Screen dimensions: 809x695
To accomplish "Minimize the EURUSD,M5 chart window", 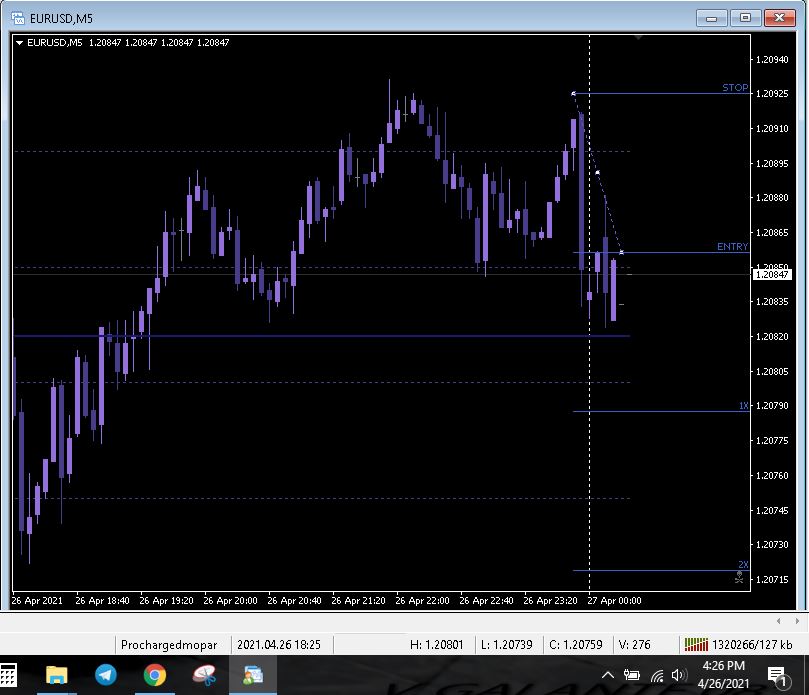I will (x=711, y=19).
